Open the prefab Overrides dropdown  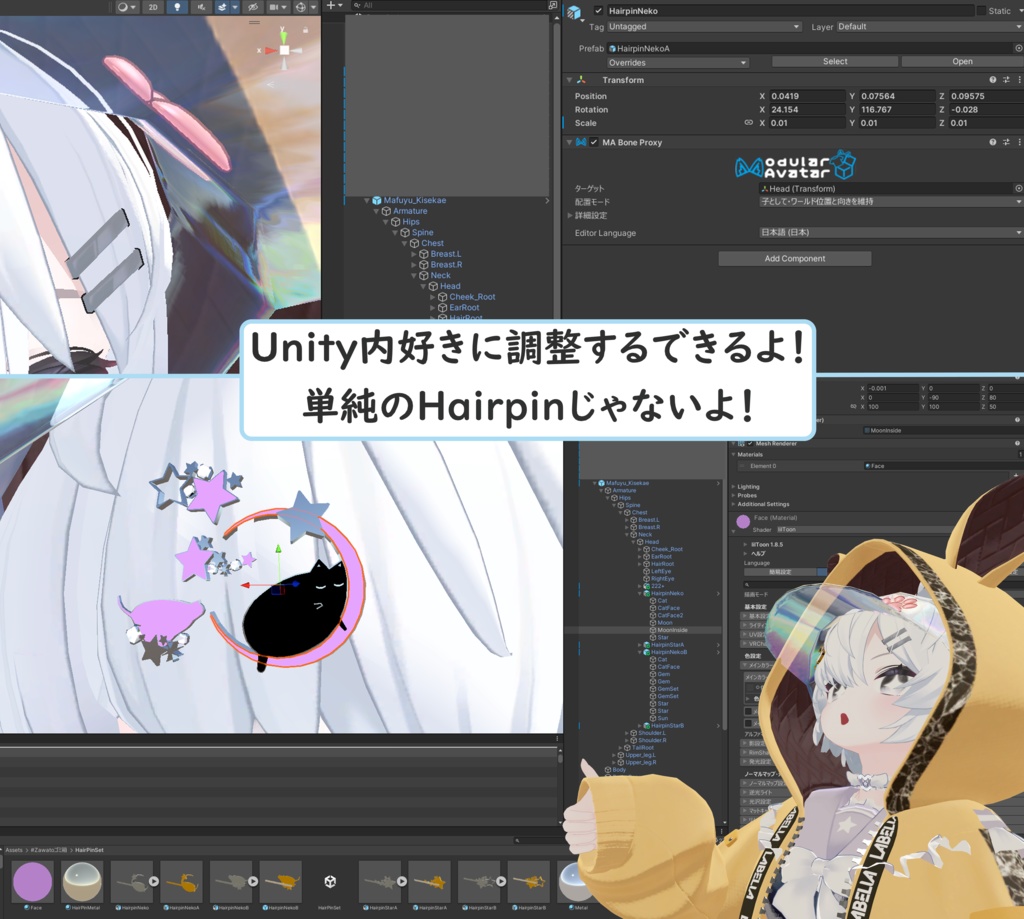click(x=677, y=63)
